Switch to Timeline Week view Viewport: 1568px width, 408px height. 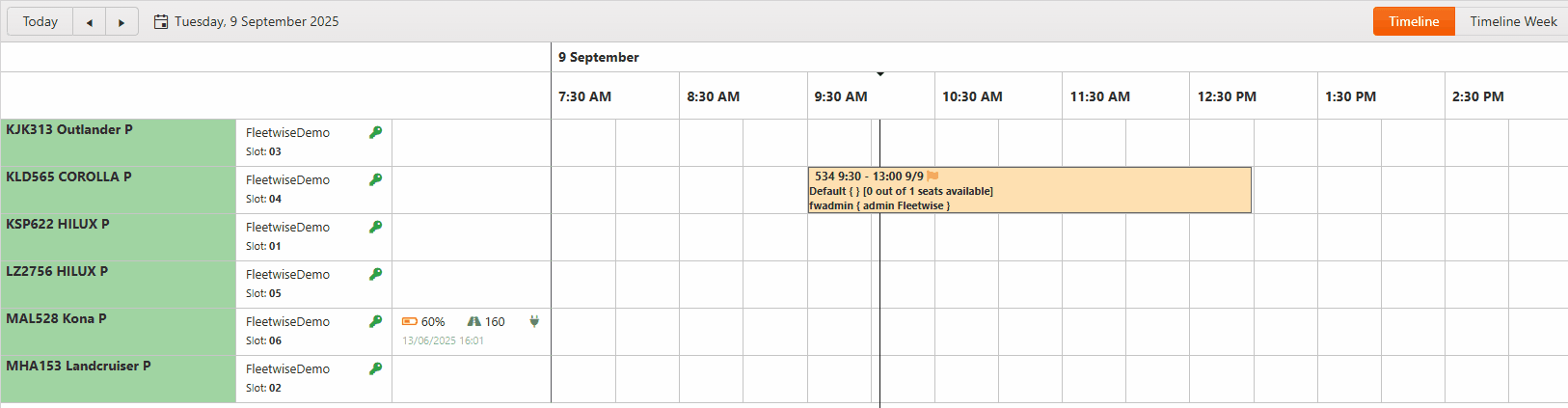pyautogui.click(x=1513, y=21)
